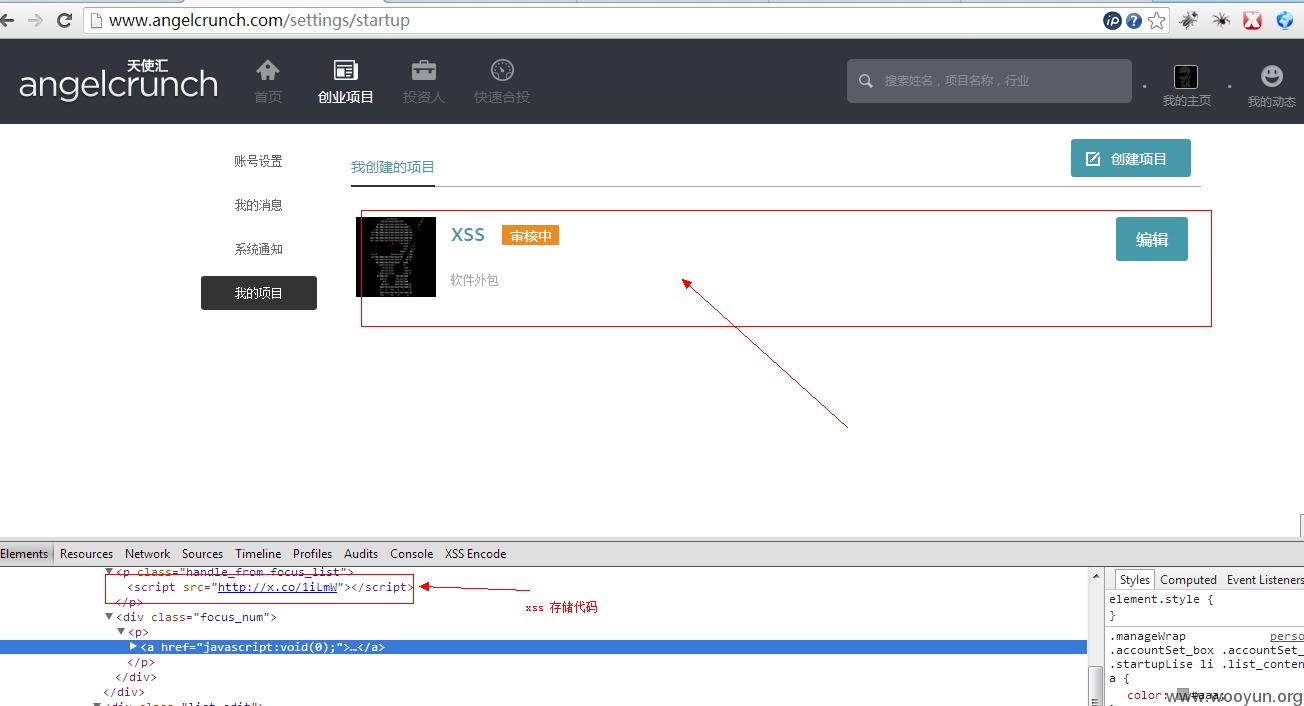
Task: Switch to DevTools Network tab
Action: (x=147, y=554)
